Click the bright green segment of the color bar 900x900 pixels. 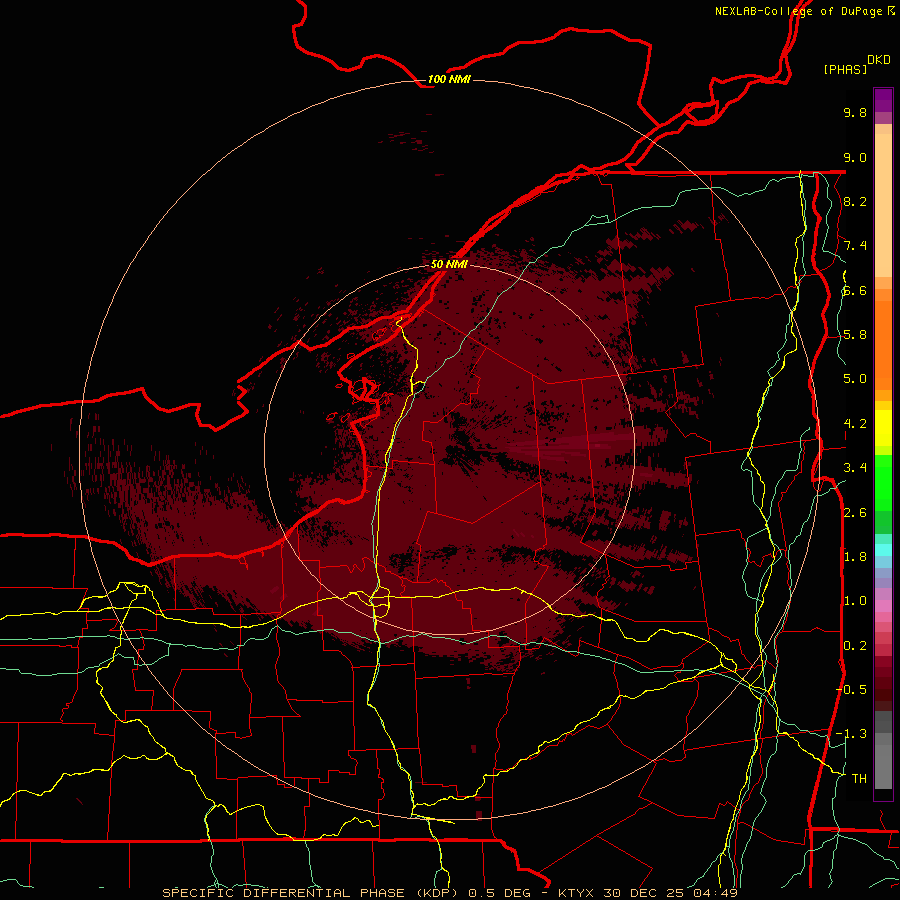tap(883, 482)
